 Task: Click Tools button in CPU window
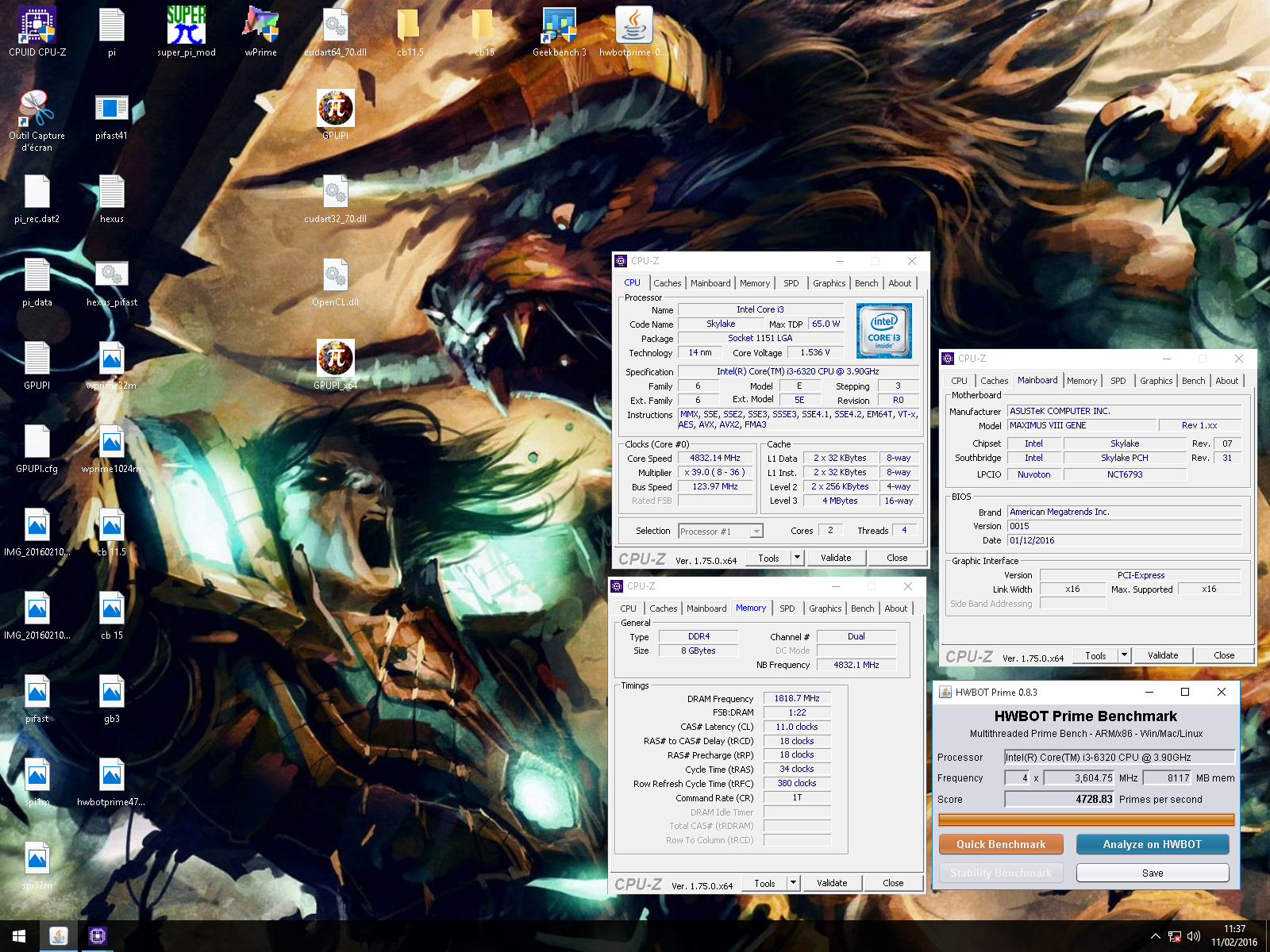(768, 558)
